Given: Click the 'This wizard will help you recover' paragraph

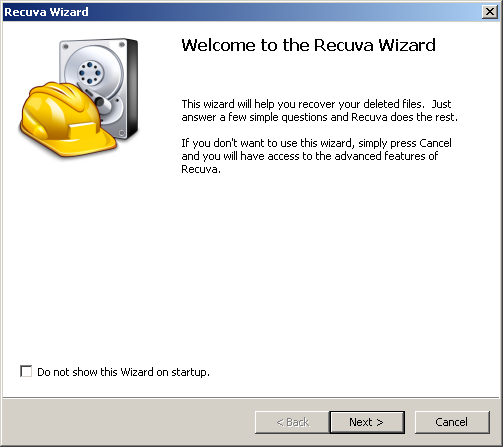Looking at the screenshot, I should pos(320,111).
